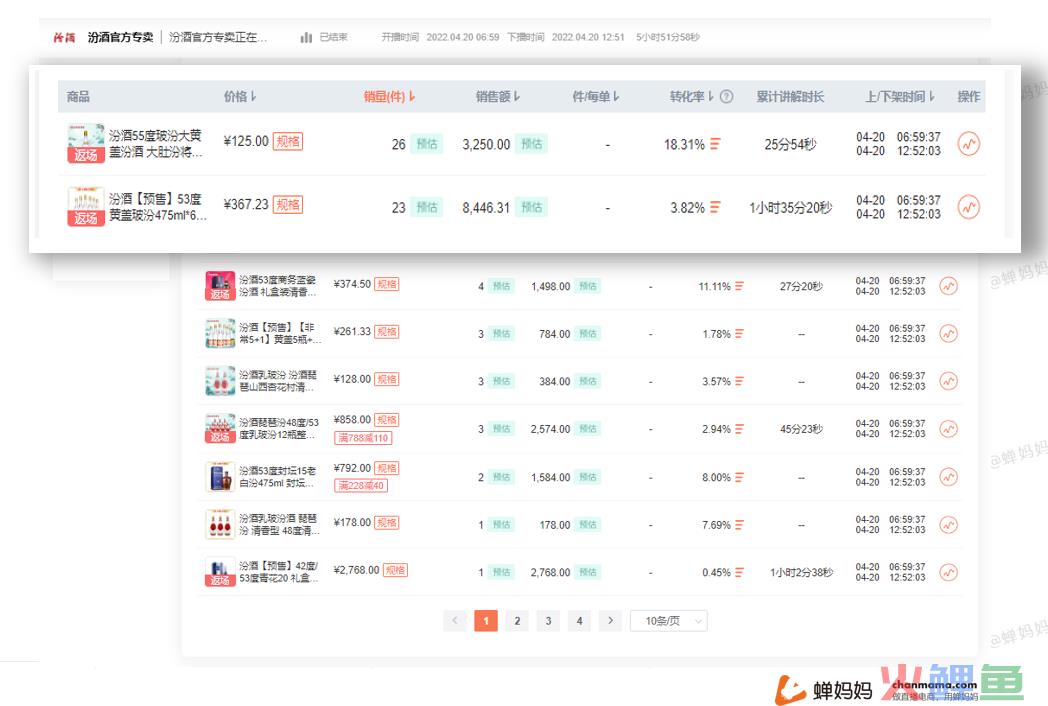Click the 汾酒官方专卖正在... live title
1048x706 pixels.
pos(218,37)
